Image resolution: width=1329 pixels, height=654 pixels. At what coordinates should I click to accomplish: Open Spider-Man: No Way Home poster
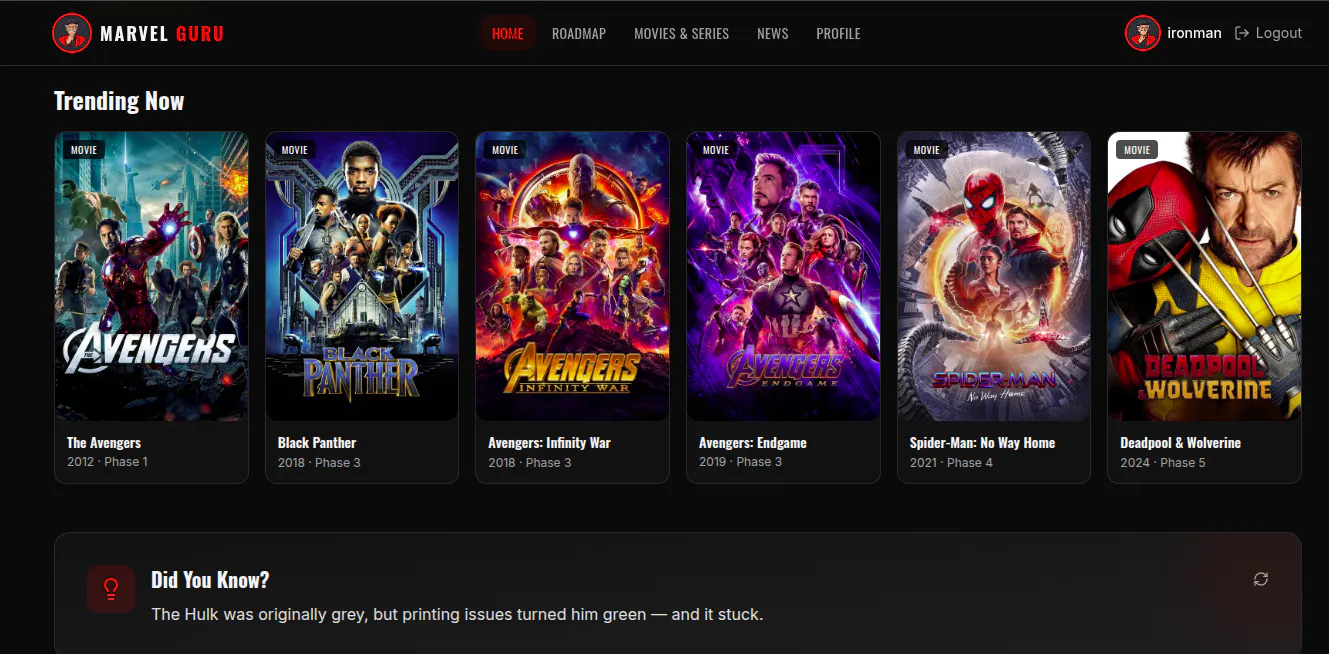pos(994,276)
